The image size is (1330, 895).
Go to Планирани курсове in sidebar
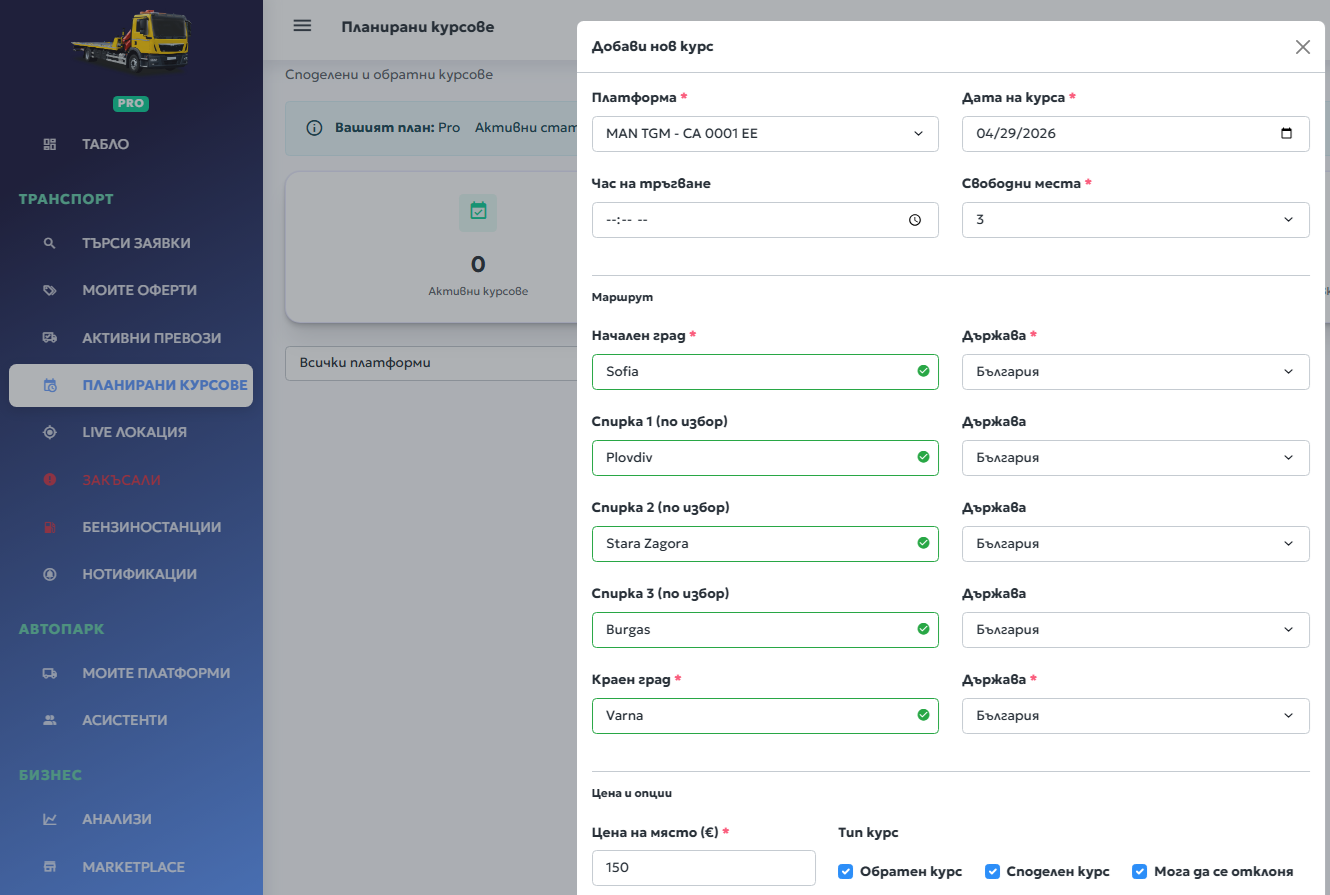click(131, 385)
